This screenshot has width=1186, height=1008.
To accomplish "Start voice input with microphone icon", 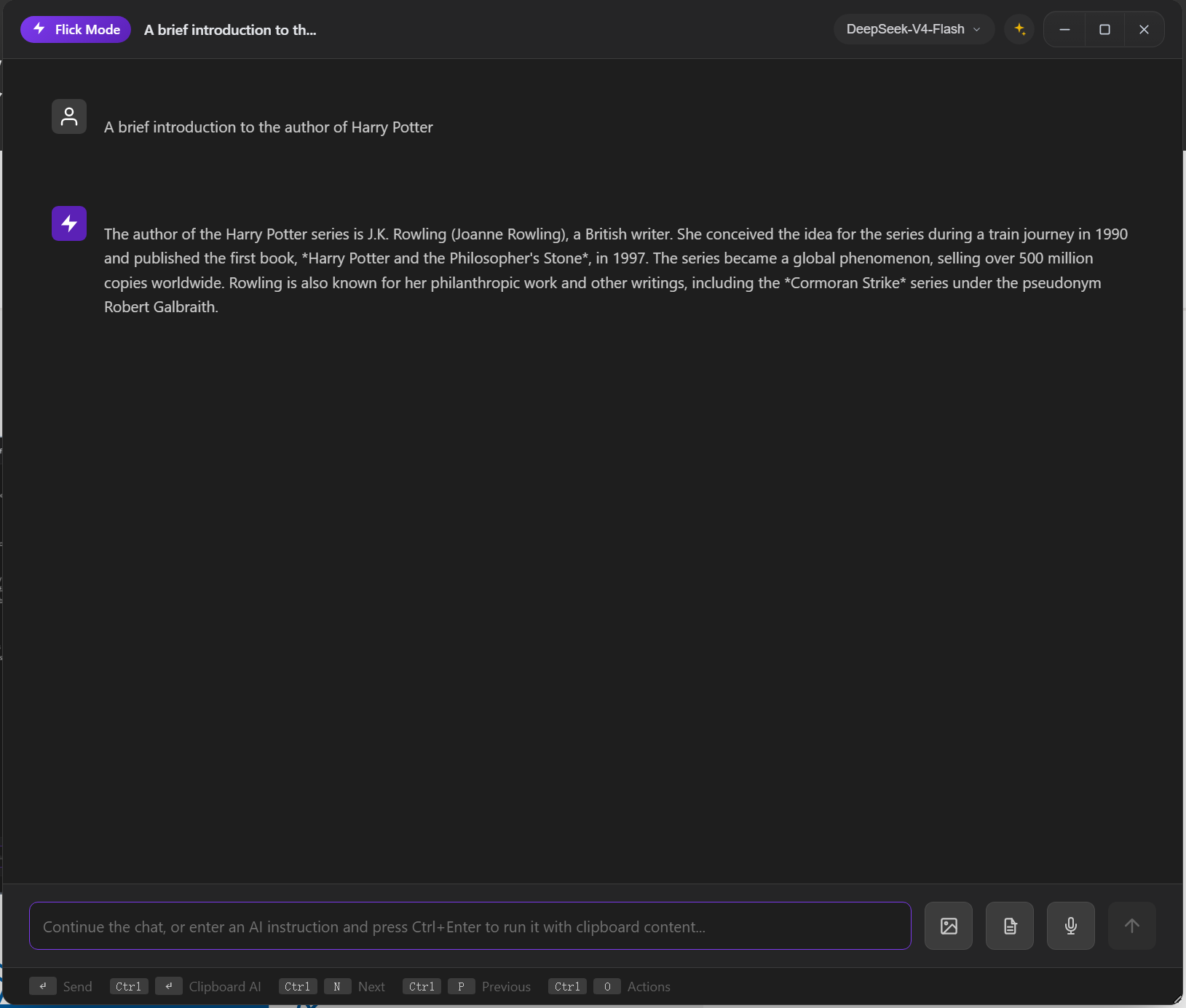I will (1071, 926).
